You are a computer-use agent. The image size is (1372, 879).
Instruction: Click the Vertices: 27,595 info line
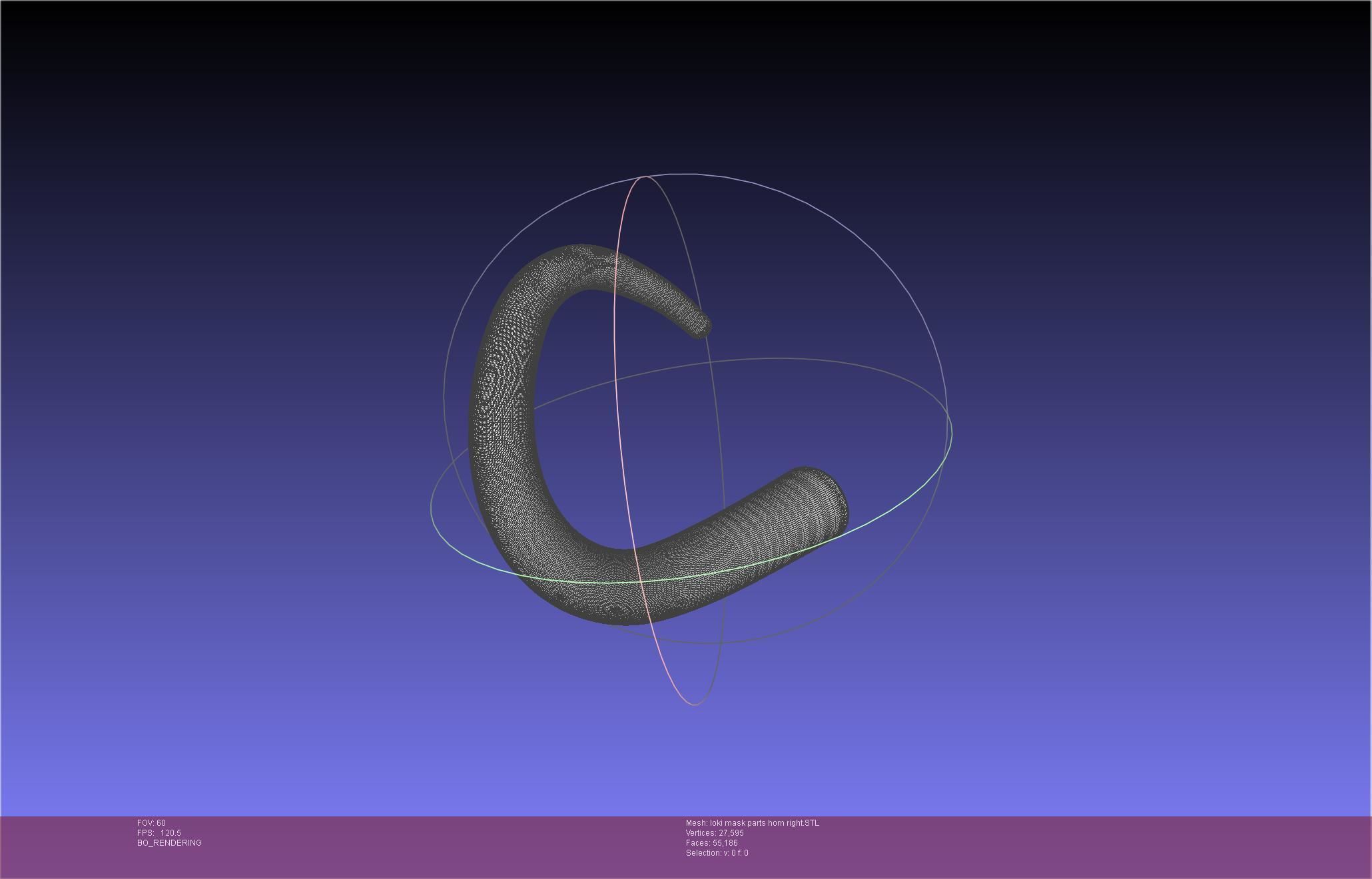714,833
